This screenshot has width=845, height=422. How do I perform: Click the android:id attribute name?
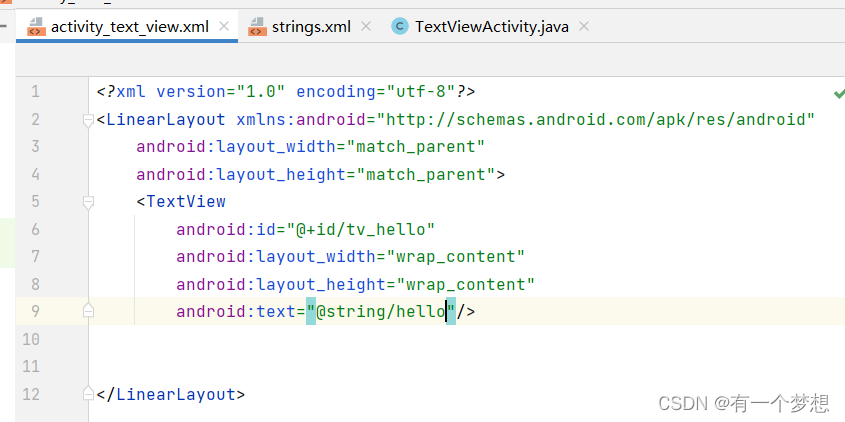pos(226,230)
